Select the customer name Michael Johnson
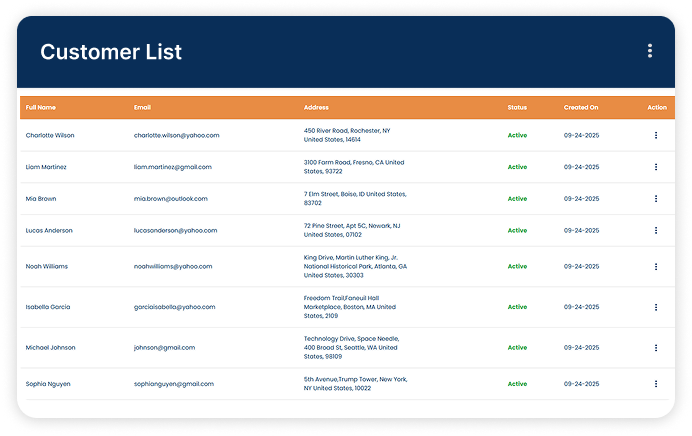692x436 pixels. (50, 348)
